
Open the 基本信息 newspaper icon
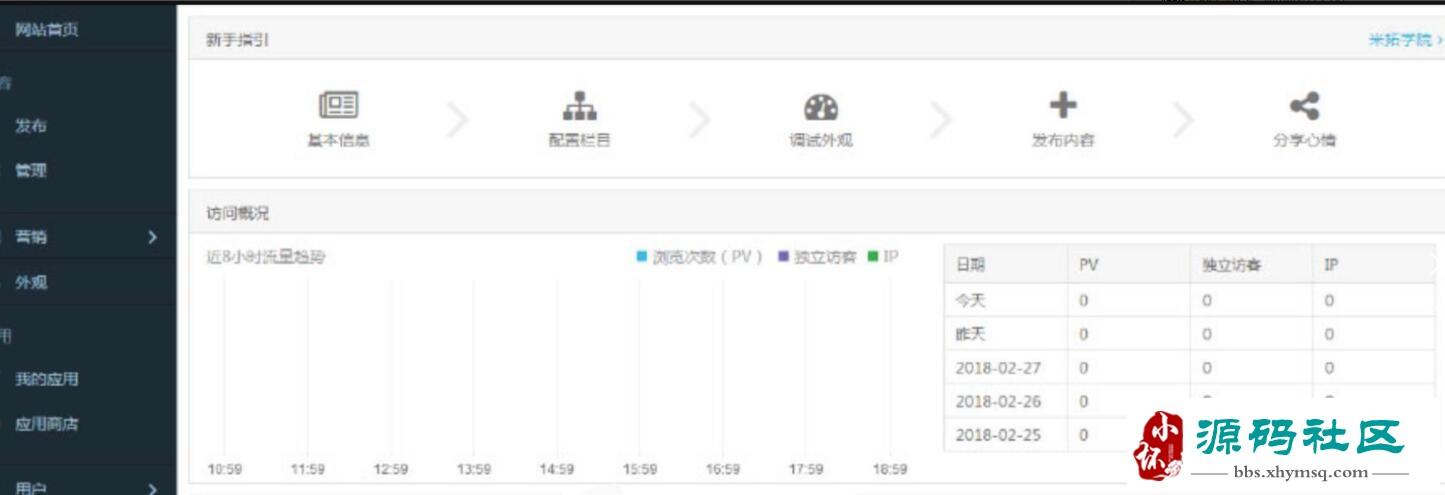[x=339, y=105]
